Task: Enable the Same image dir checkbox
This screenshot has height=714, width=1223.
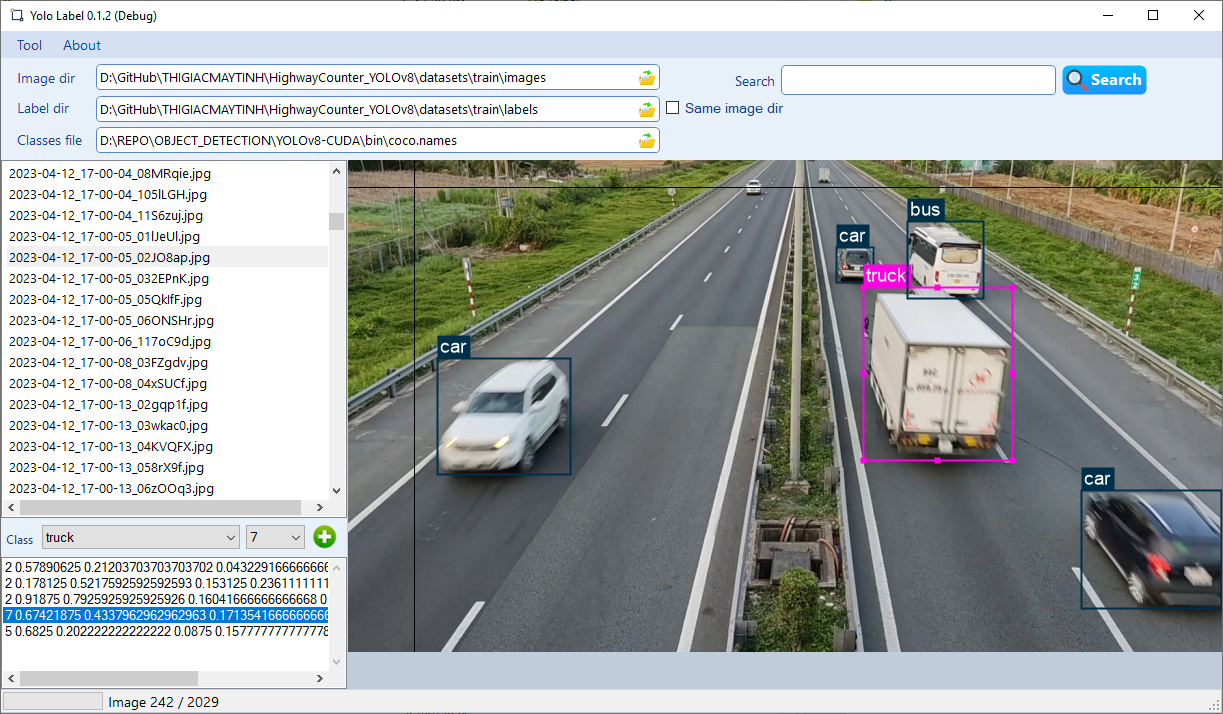Action: (x=672, y=108)
